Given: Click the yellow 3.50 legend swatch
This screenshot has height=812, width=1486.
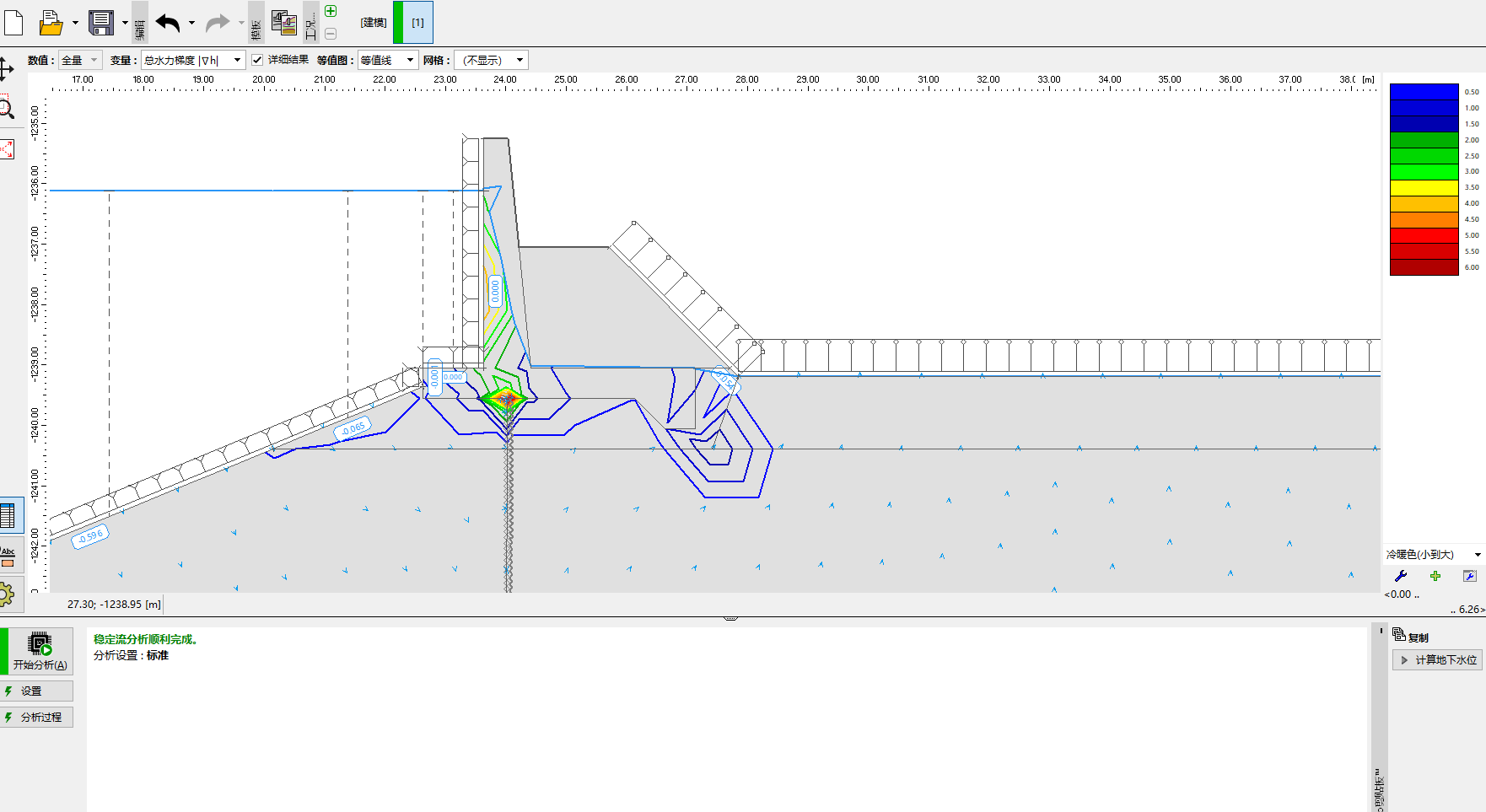Looking at the screenshot, I should [1424, 187].
